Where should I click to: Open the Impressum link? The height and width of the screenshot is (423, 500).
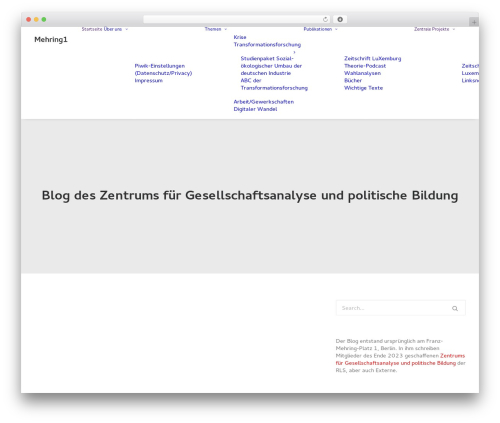click(149, 81)
